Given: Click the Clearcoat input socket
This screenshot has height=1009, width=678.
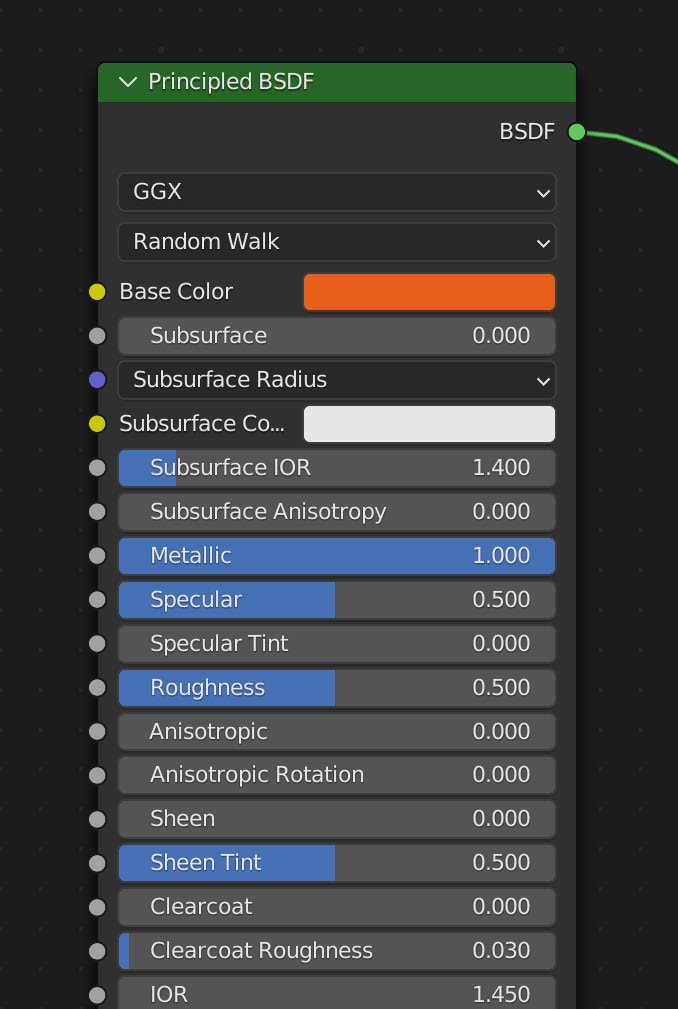Looking at the screenshot, I should click(x=97, y=907).
